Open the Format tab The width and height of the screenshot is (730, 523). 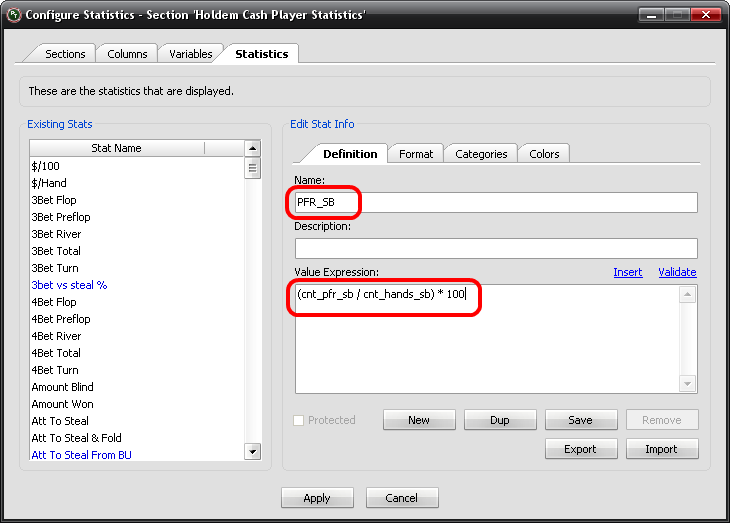pyautogui.click(x=416, y=154)
